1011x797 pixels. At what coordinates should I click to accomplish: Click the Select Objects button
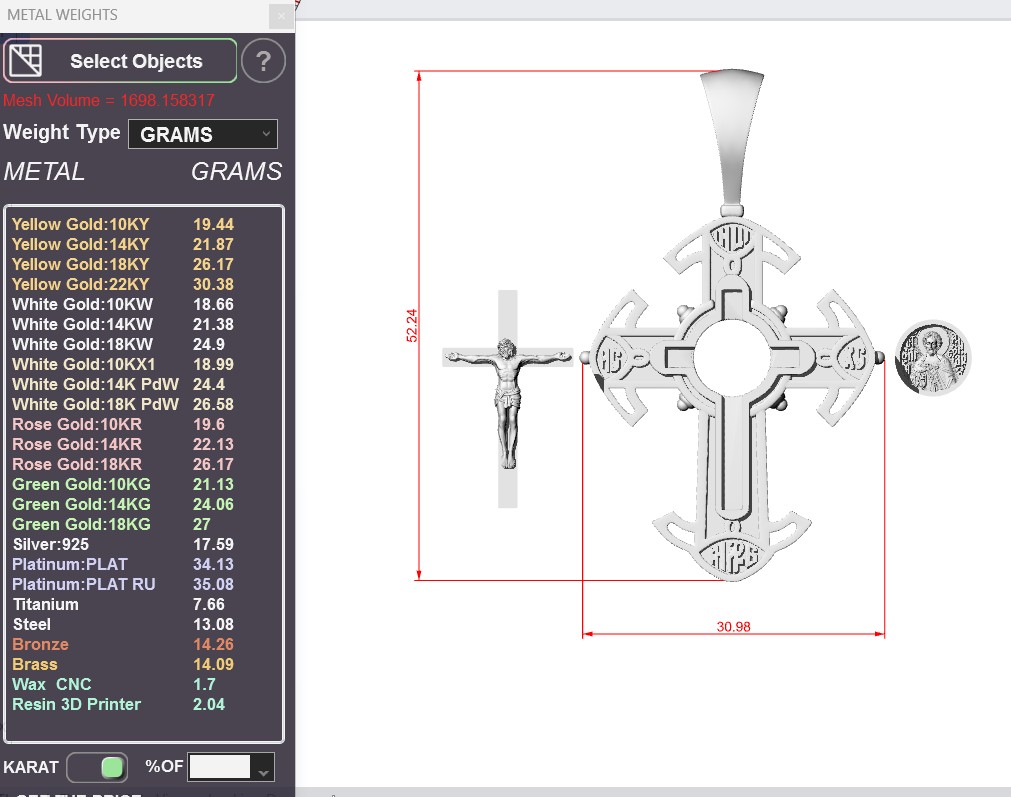(121, 61)
